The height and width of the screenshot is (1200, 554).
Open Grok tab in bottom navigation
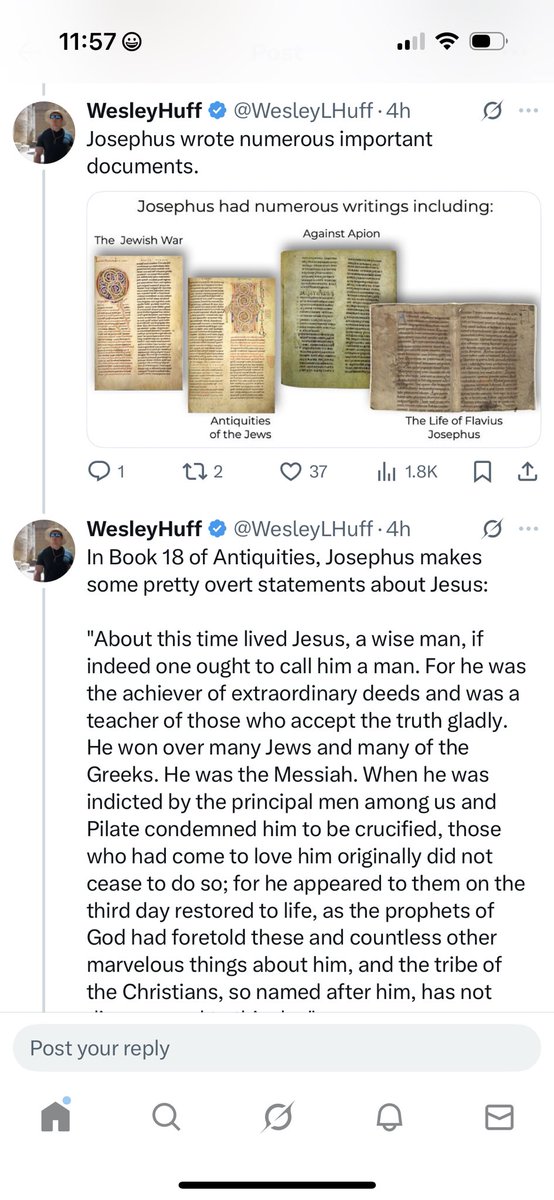tap(277, 1117)
